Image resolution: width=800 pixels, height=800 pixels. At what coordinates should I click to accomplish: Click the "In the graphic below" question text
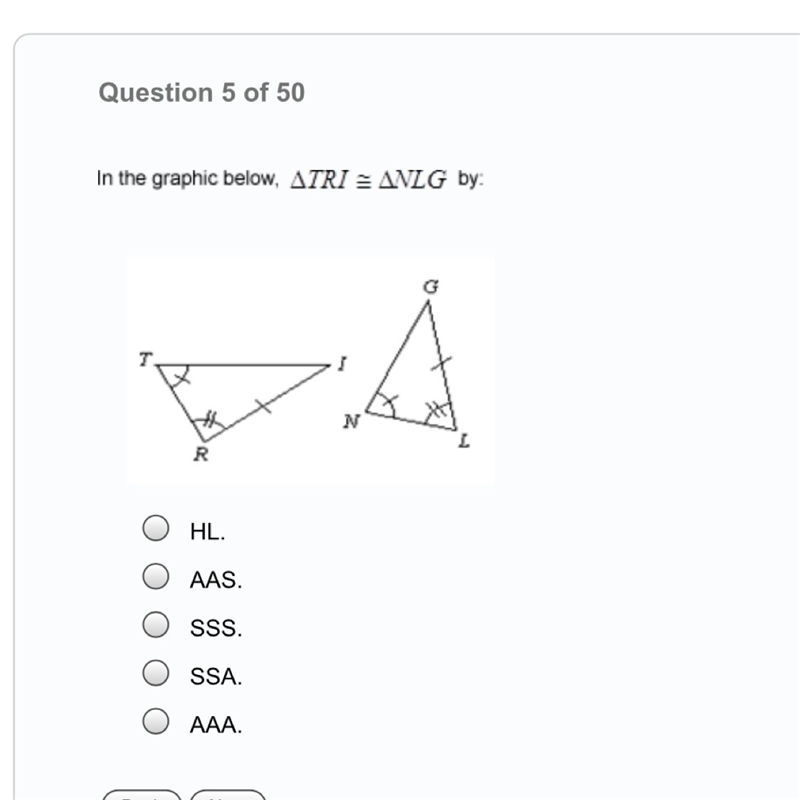click(187, 179)
